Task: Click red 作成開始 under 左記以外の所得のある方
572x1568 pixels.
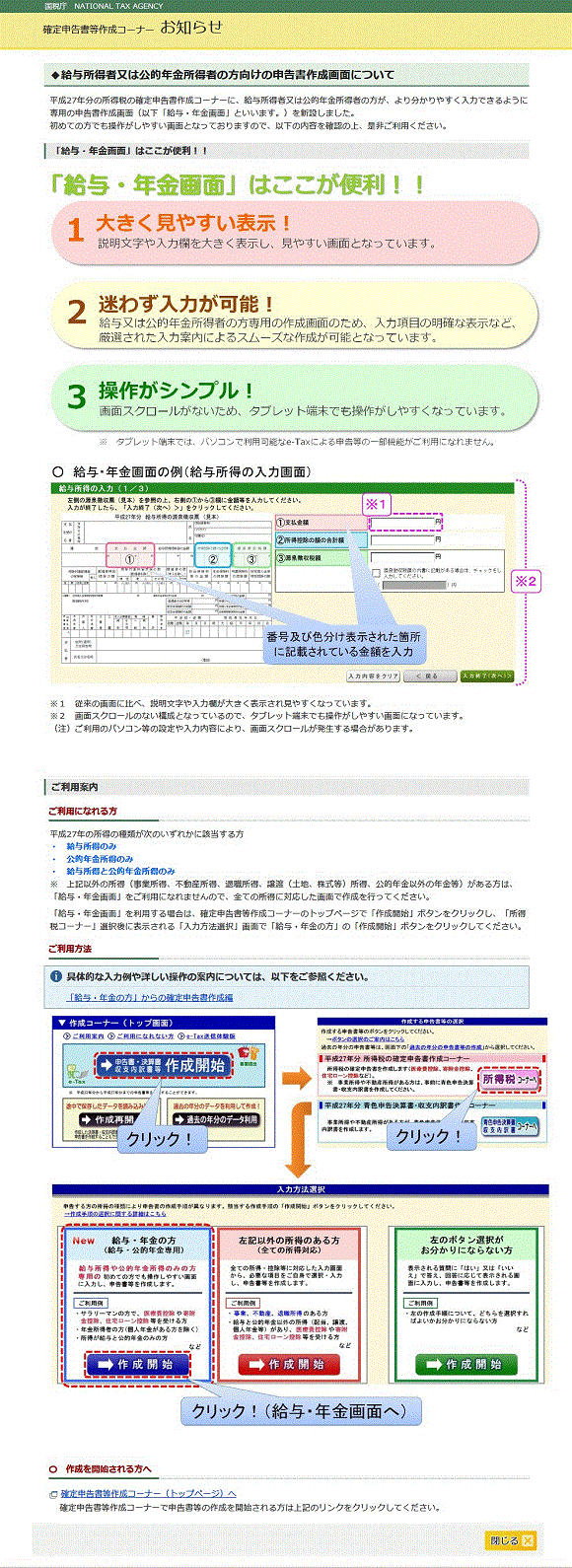Action: point(288,1364)
